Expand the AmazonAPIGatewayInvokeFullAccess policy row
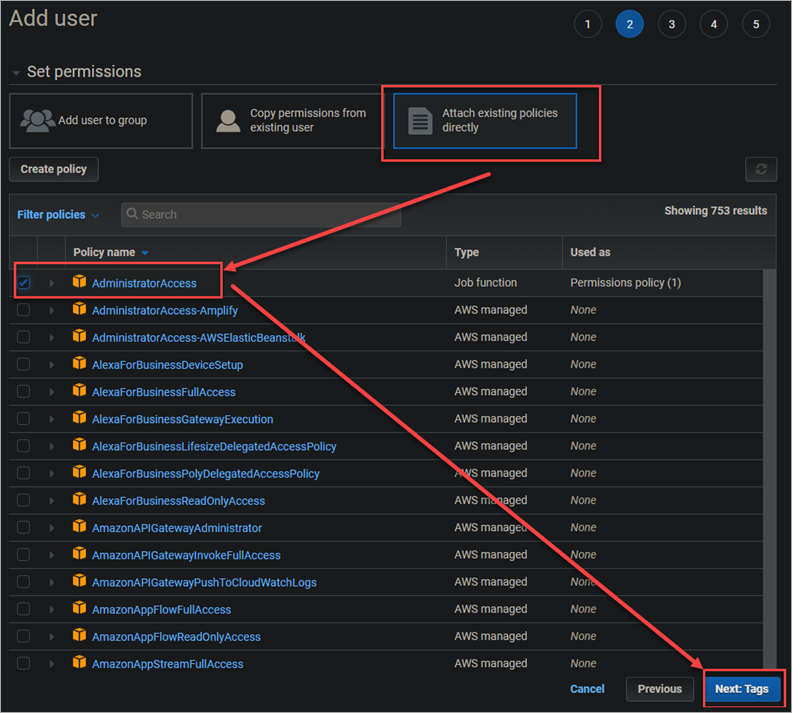This screenshot has width=792, height=713. tap(52, 555)
